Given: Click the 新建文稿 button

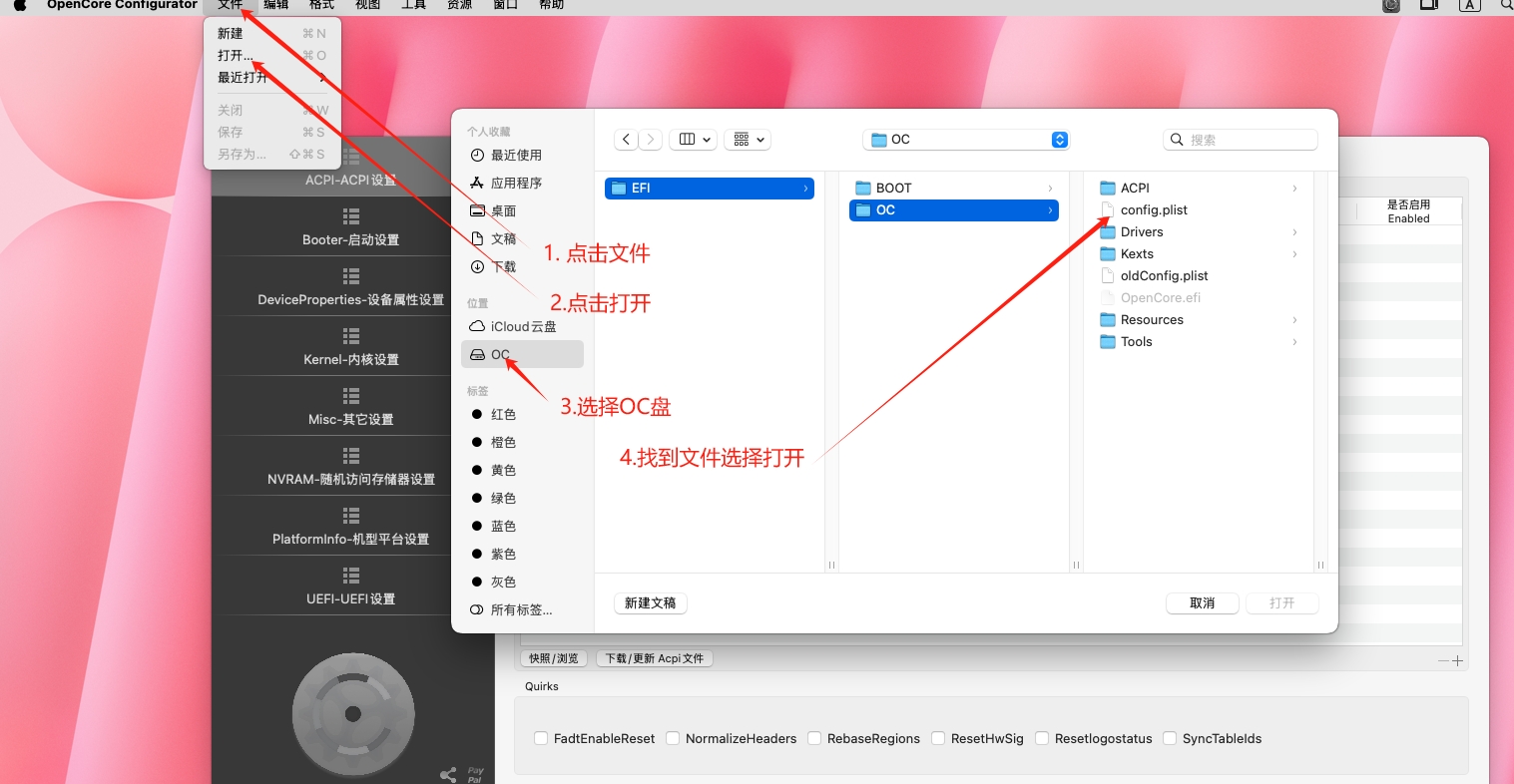Looking at the screenshot, I should pos(651,603).
